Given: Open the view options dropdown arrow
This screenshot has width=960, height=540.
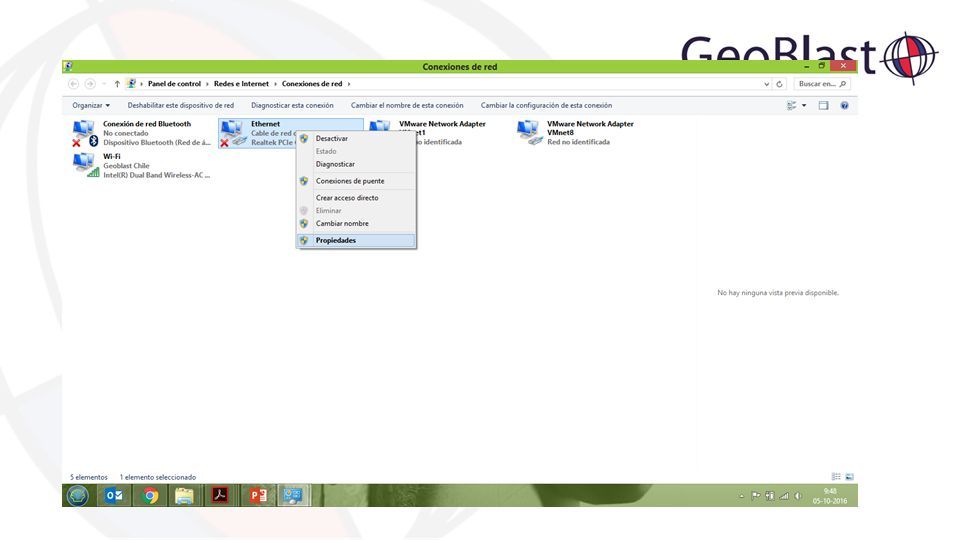Looking at the screenshot, I should pos(804,105).
